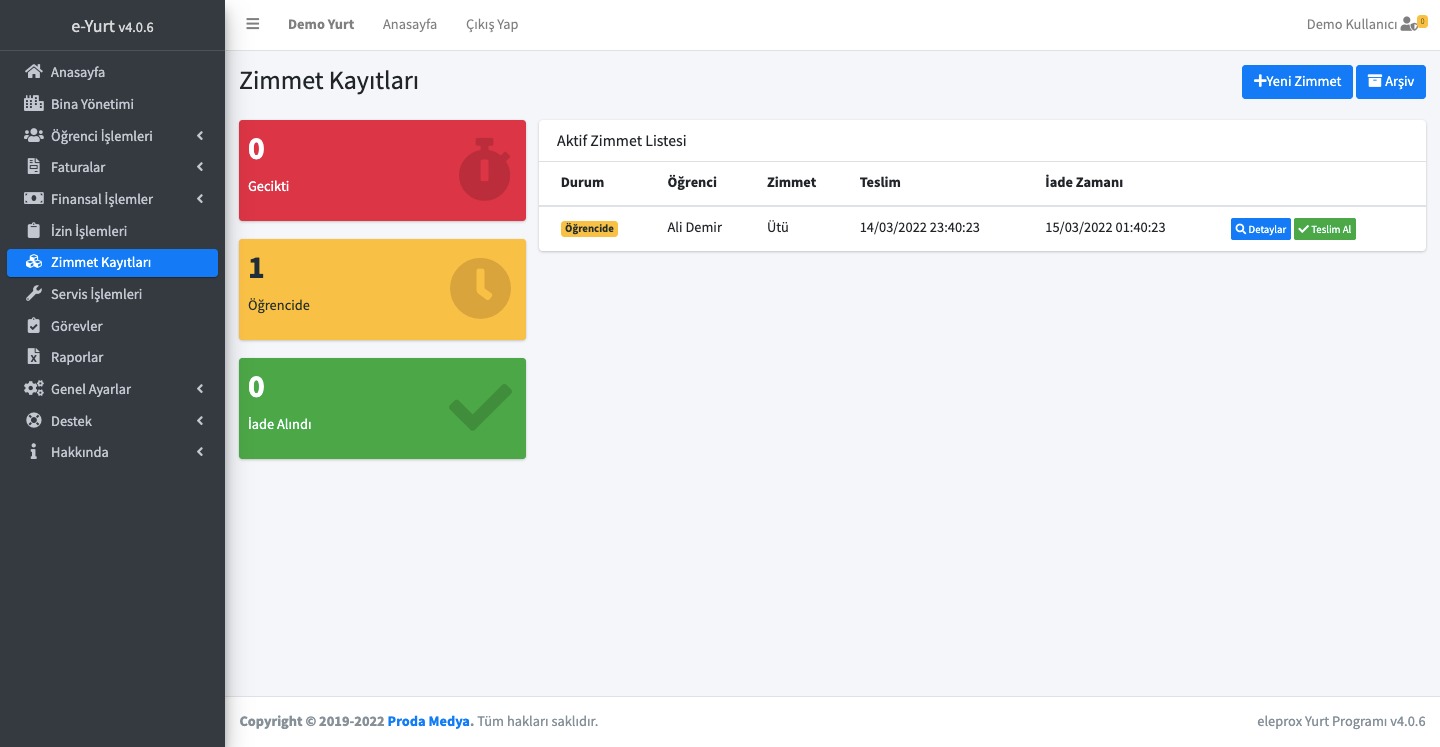Click the yellow Öğrencide summary card

pyautogui.click(x=382, y=289)
